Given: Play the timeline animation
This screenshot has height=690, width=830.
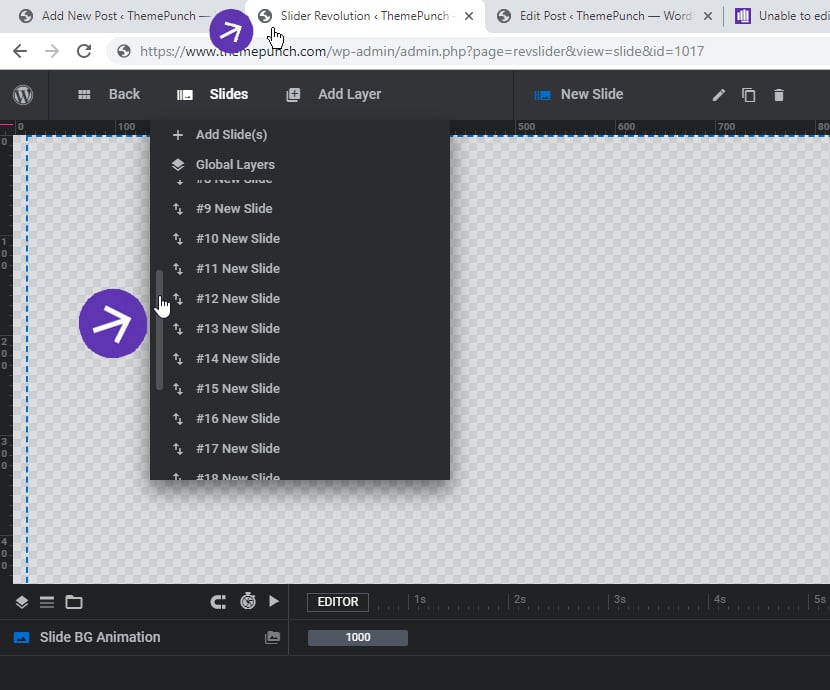Looking at the screenshot, I should point(274,601).
